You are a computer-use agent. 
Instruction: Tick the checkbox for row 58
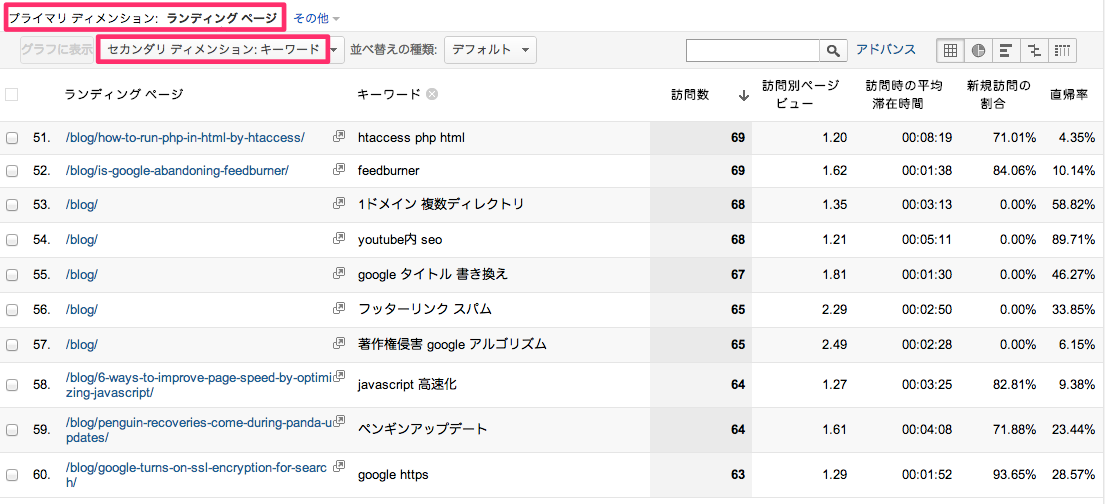click(x=11, y=385)
